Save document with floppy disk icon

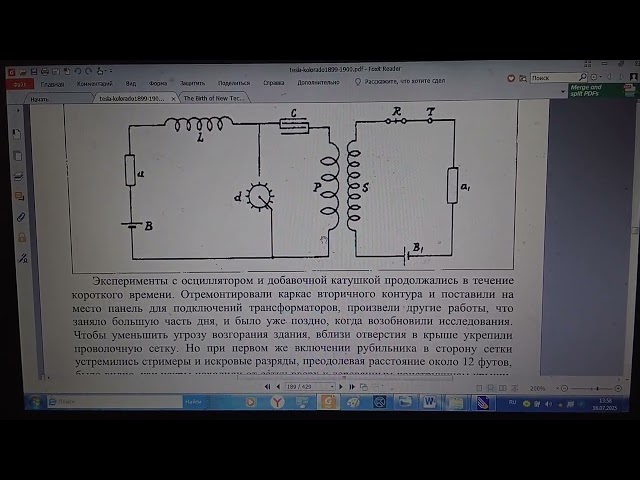34,72
